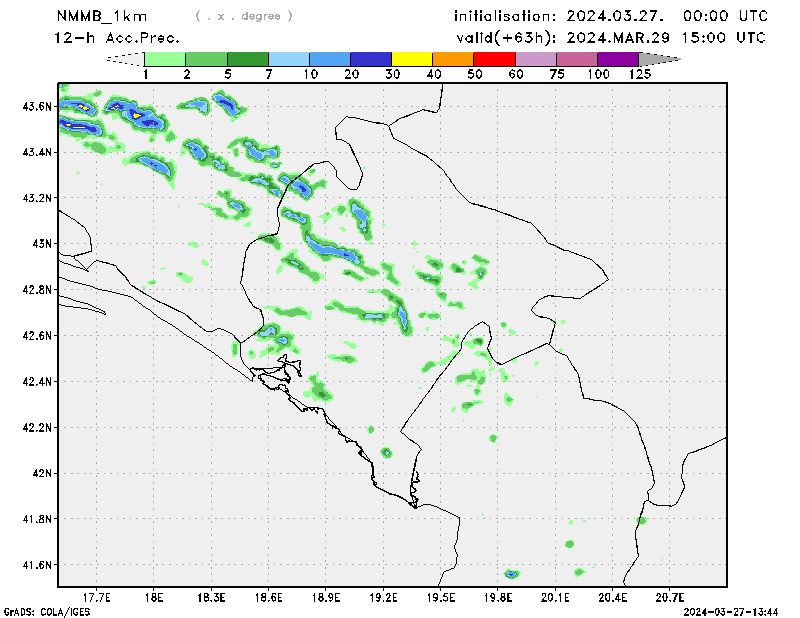Image resolution: width=800 pixels, height=618 pixels.
Task: Click the 42.8N latitude label
Action: click(x=37, y=289)
